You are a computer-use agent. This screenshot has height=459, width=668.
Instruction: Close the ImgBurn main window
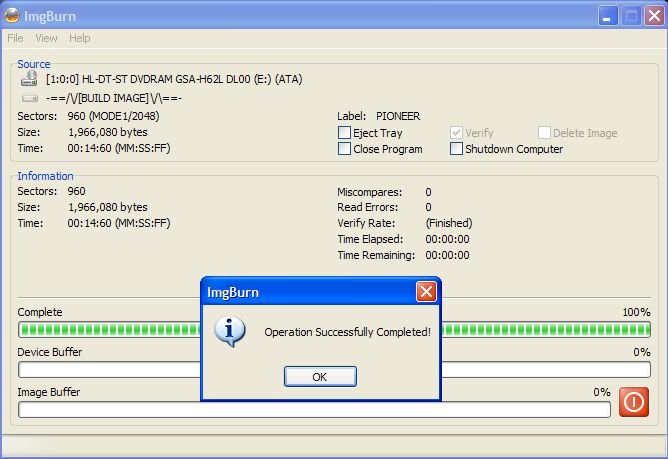click(x=654, y=16)
